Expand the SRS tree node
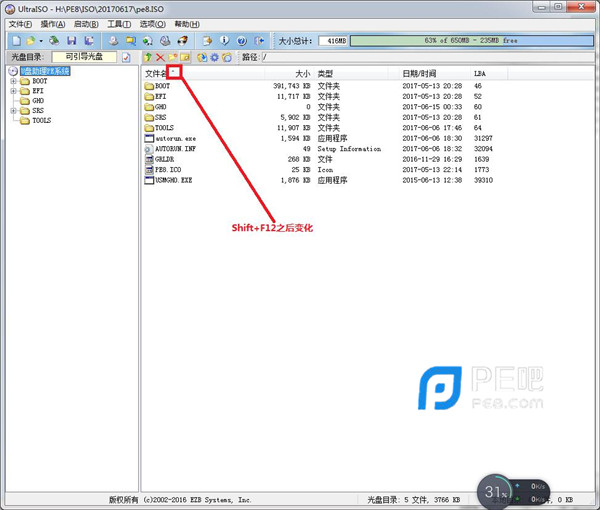 click(x=13, y=111)
